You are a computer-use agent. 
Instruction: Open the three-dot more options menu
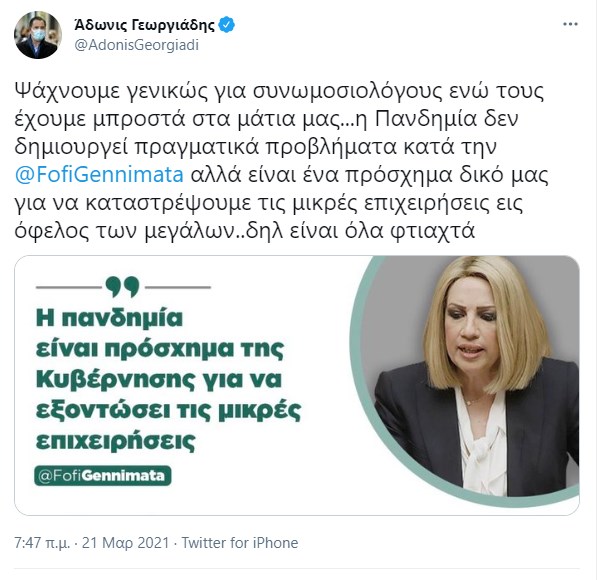click(570, 24)
